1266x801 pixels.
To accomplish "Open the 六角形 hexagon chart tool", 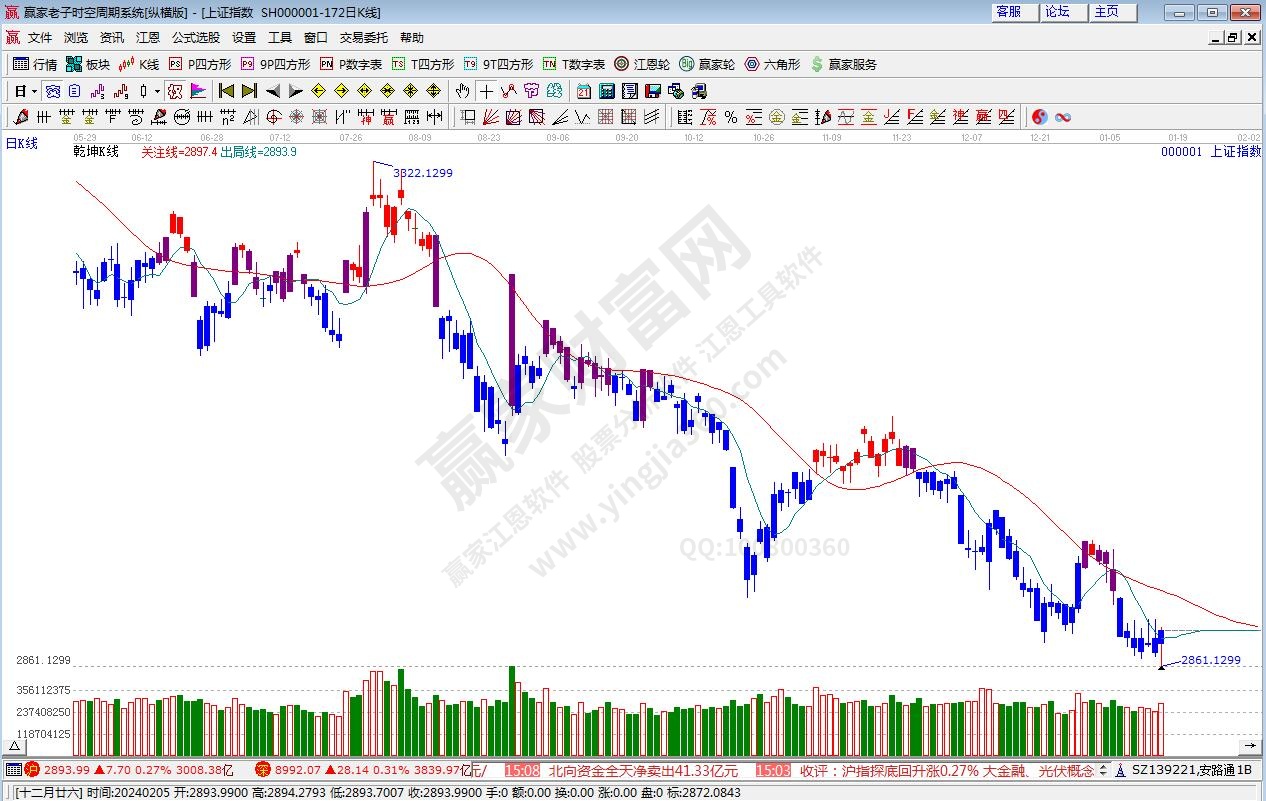I will [772, 64].
